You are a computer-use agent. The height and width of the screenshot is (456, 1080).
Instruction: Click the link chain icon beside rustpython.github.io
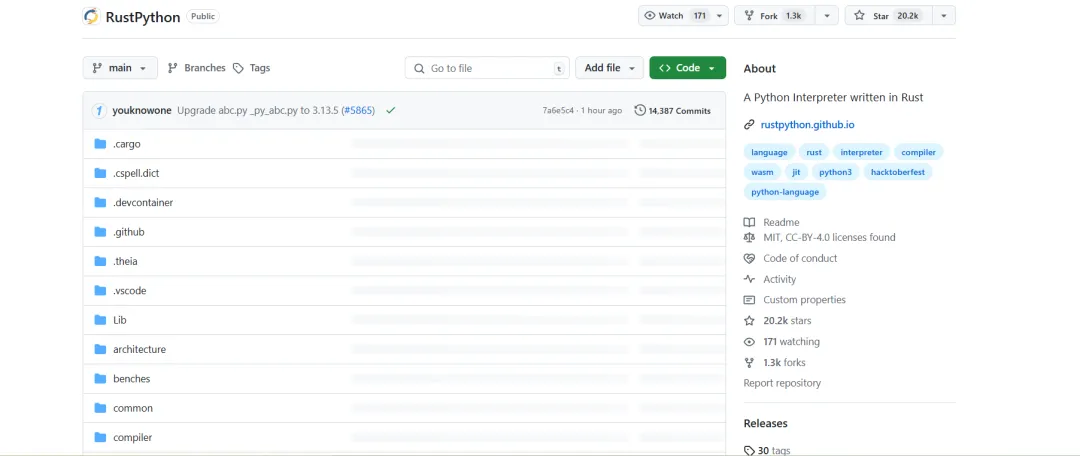coord(749,125)
